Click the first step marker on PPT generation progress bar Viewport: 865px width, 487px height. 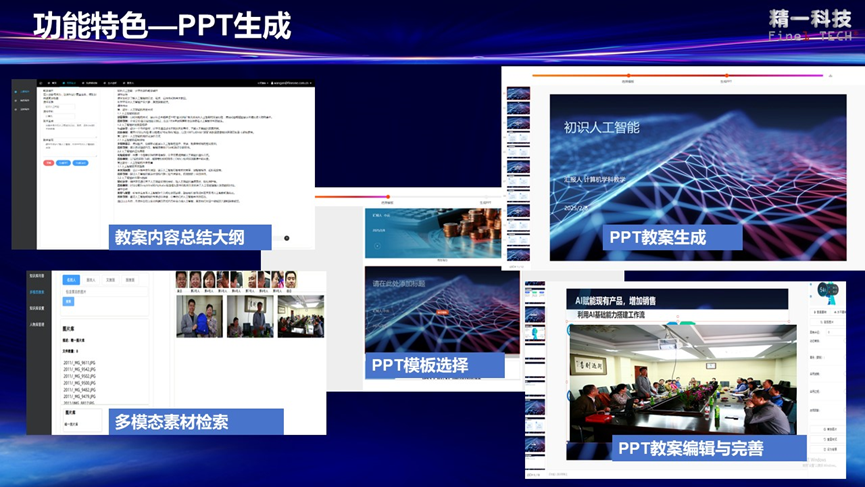[x=628, y=76]
